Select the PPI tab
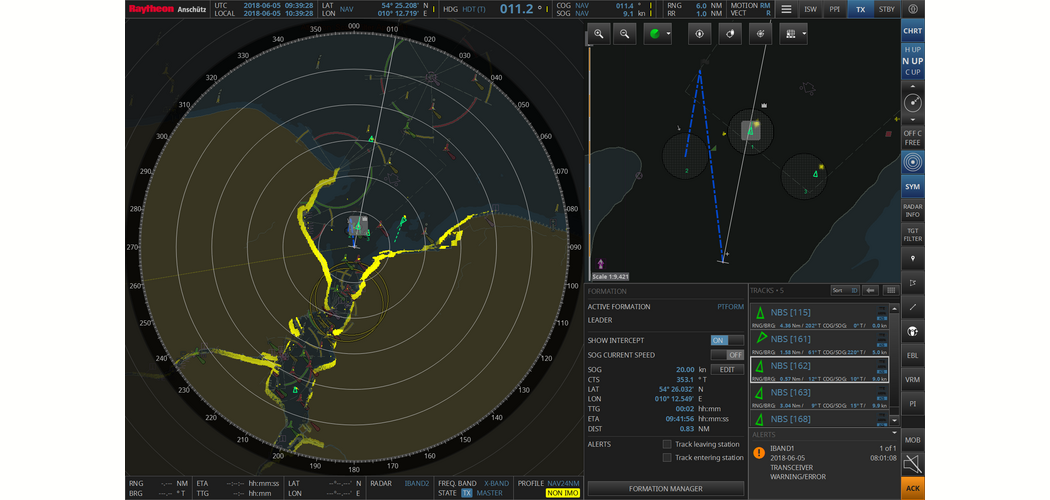1050x500 pixels. click(x=834, y=9)
